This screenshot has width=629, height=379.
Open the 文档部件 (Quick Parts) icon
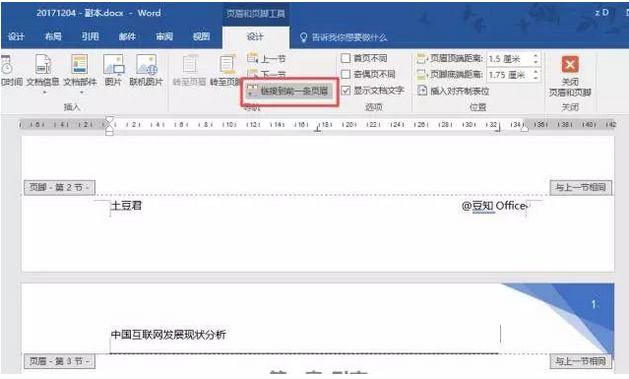[79, 64]
